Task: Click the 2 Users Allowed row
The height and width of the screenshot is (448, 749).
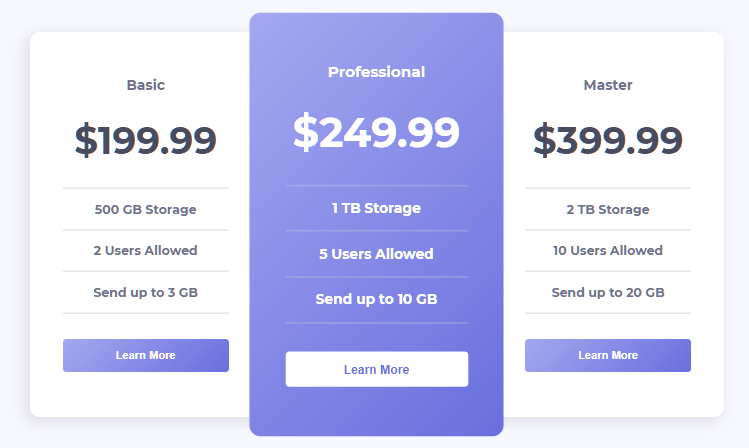Action: click(146, 251)
